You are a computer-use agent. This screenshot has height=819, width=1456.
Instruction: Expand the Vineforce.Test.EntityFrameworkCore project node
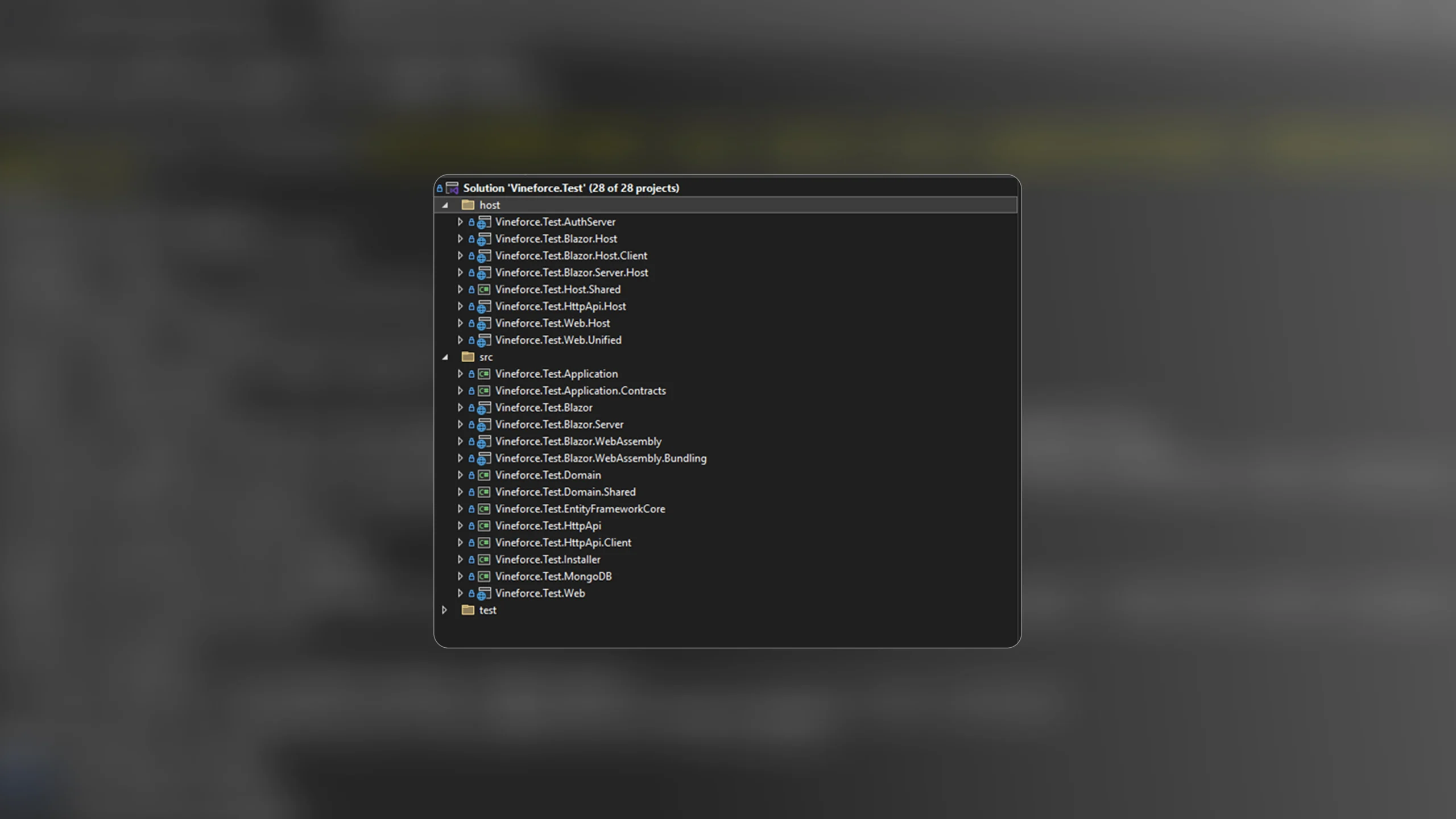(460, 509)
